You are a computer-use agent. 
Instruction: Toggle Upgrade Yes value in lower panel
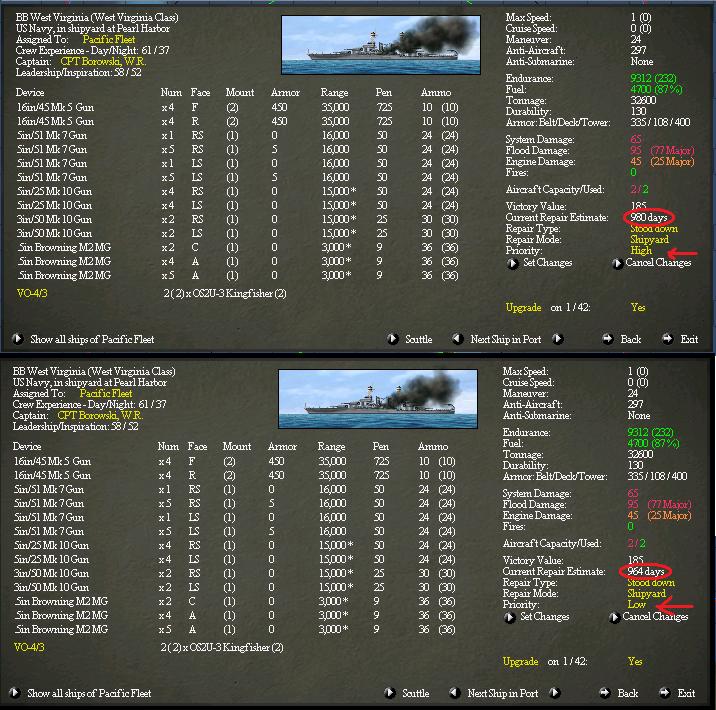coord(635,661)
